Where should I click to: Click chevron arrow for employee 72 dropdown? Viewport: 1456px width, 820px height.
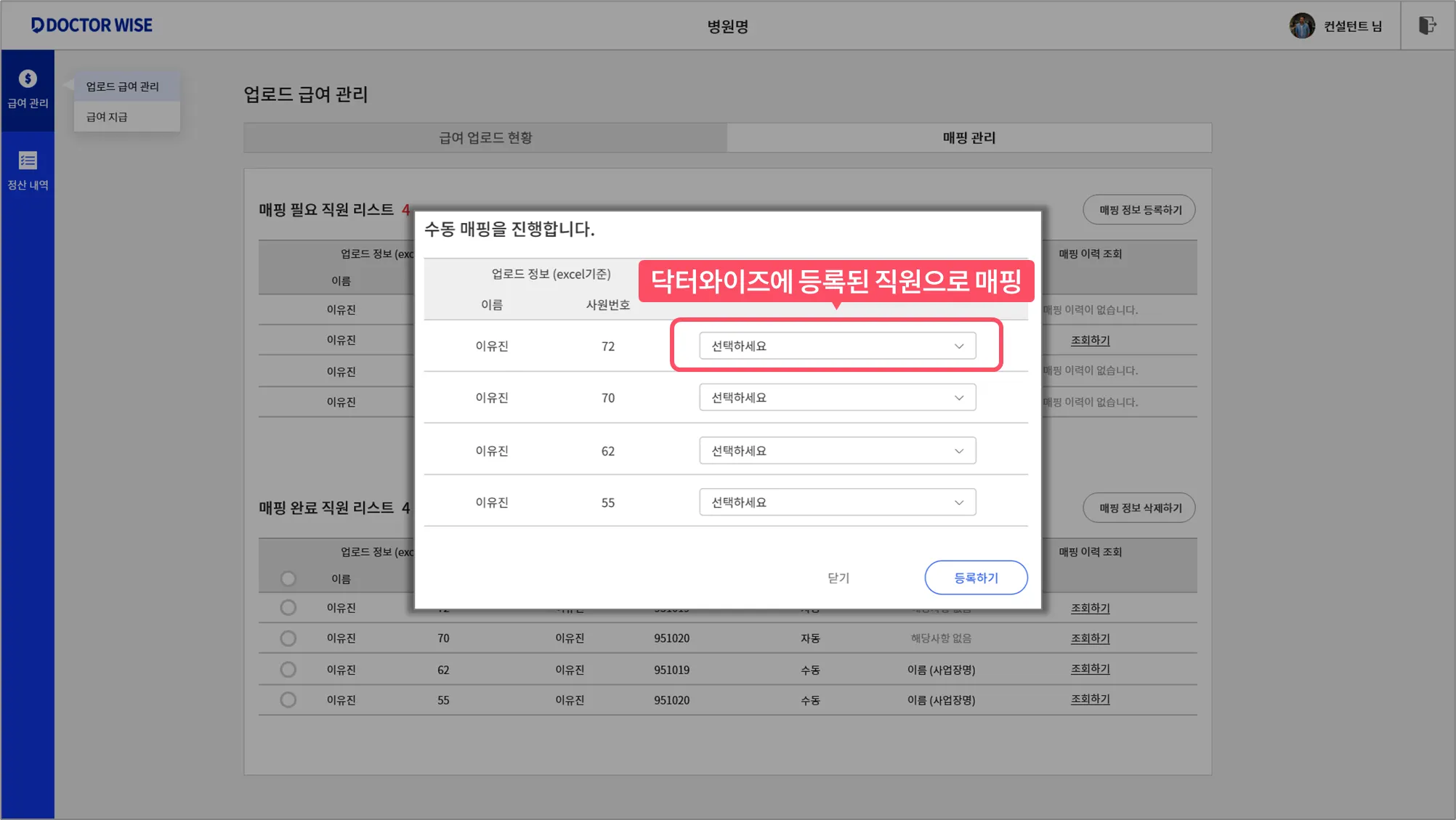pyautogui.click(x=959, y=346)
